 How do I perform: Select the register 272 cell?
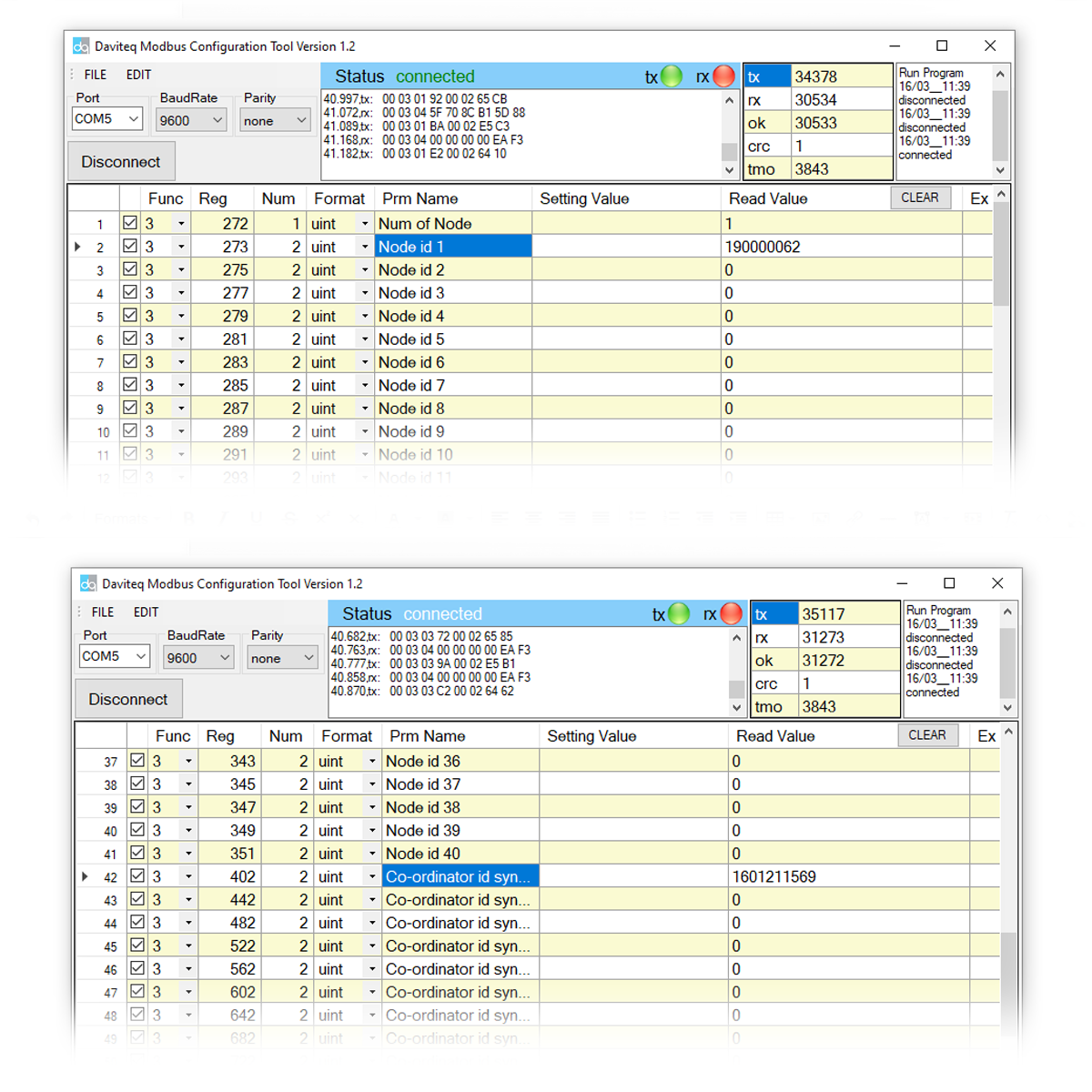[x=223, y=224]
